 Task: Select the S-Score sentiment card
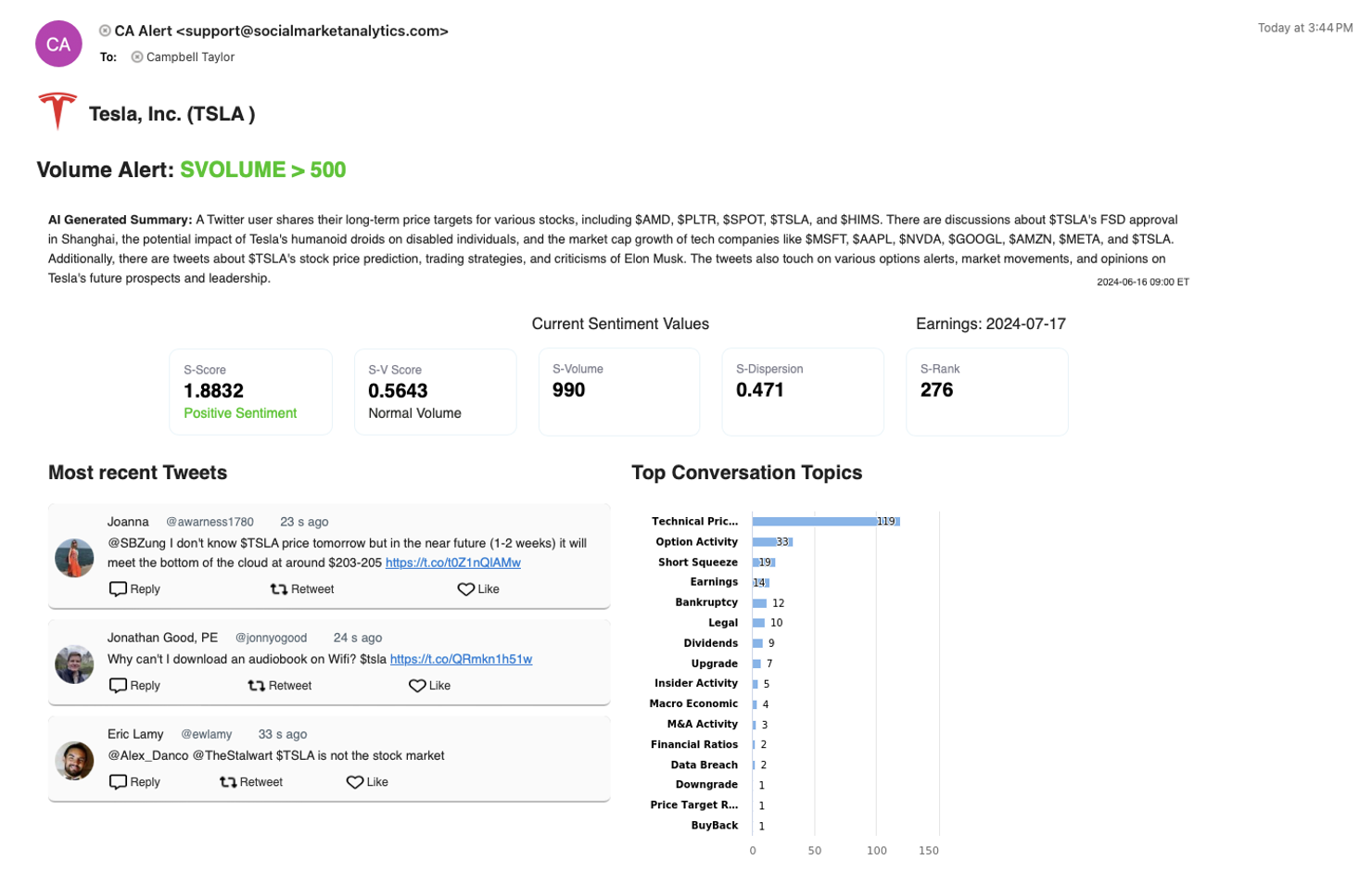coord(250,392)
